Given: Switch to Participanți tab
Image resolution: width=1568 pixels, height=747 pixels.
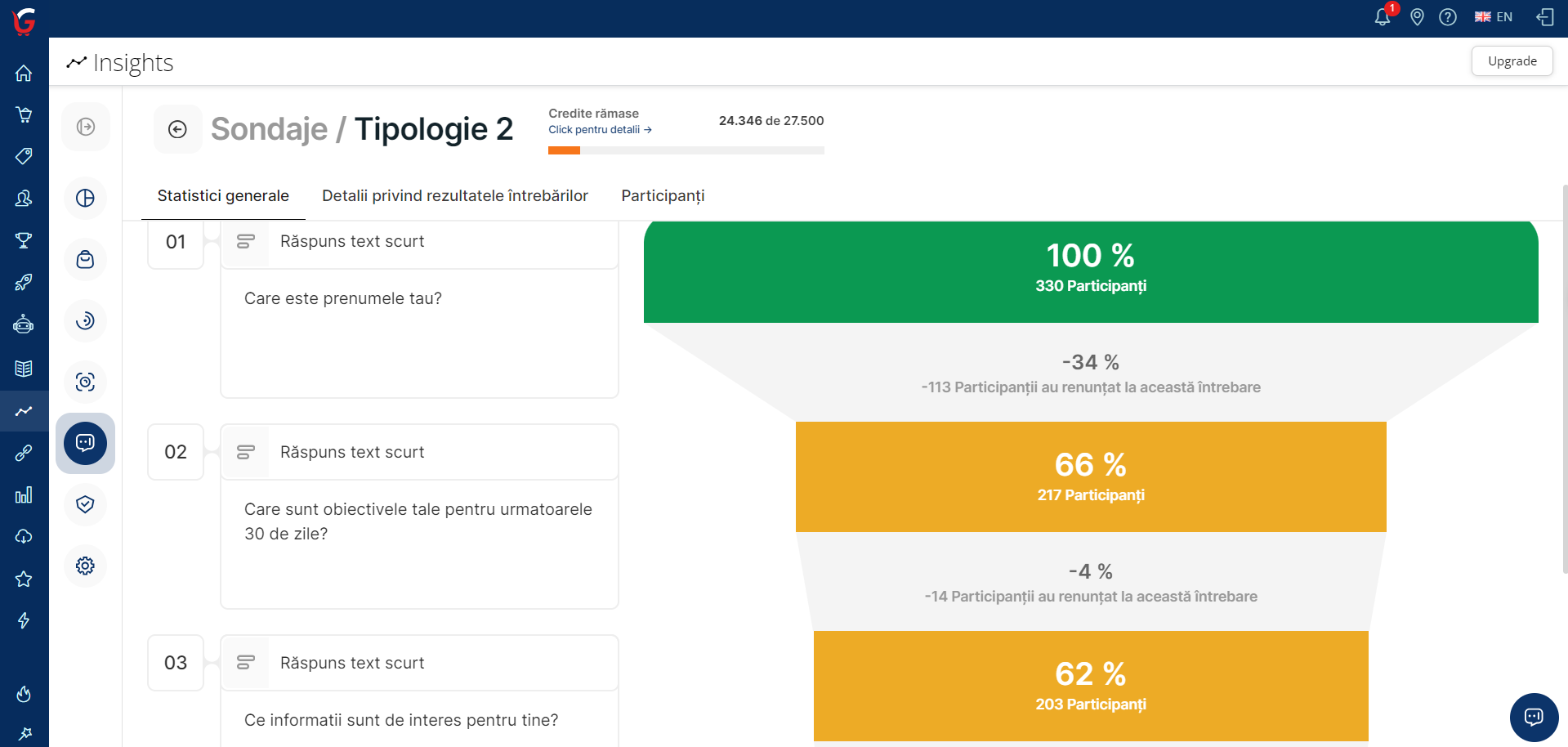Looking at the screenshot, I should pos(662,196).
